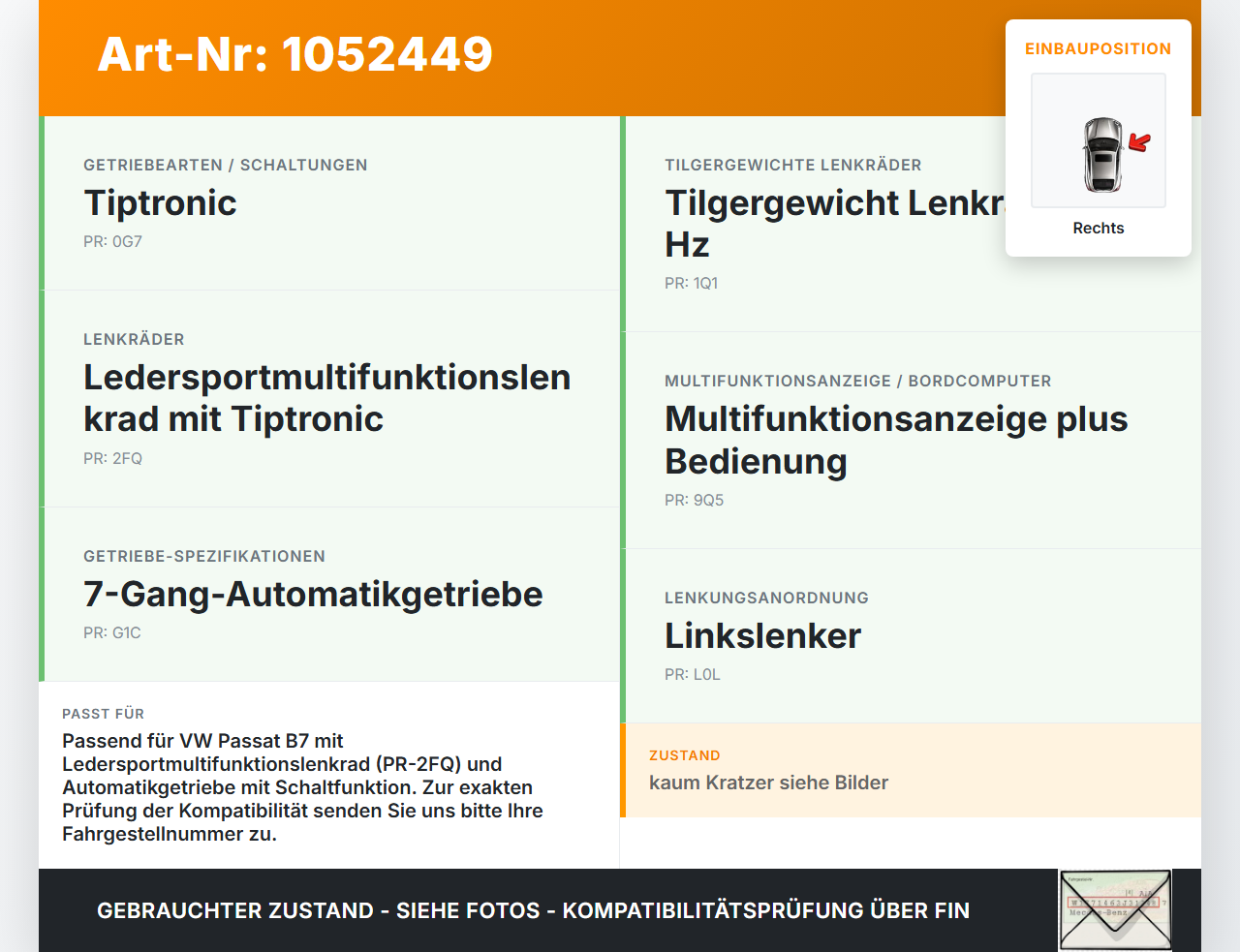
Task: Click GETRIEBE-SPEZIFIKATIONEN label
Action: (204, 556)
